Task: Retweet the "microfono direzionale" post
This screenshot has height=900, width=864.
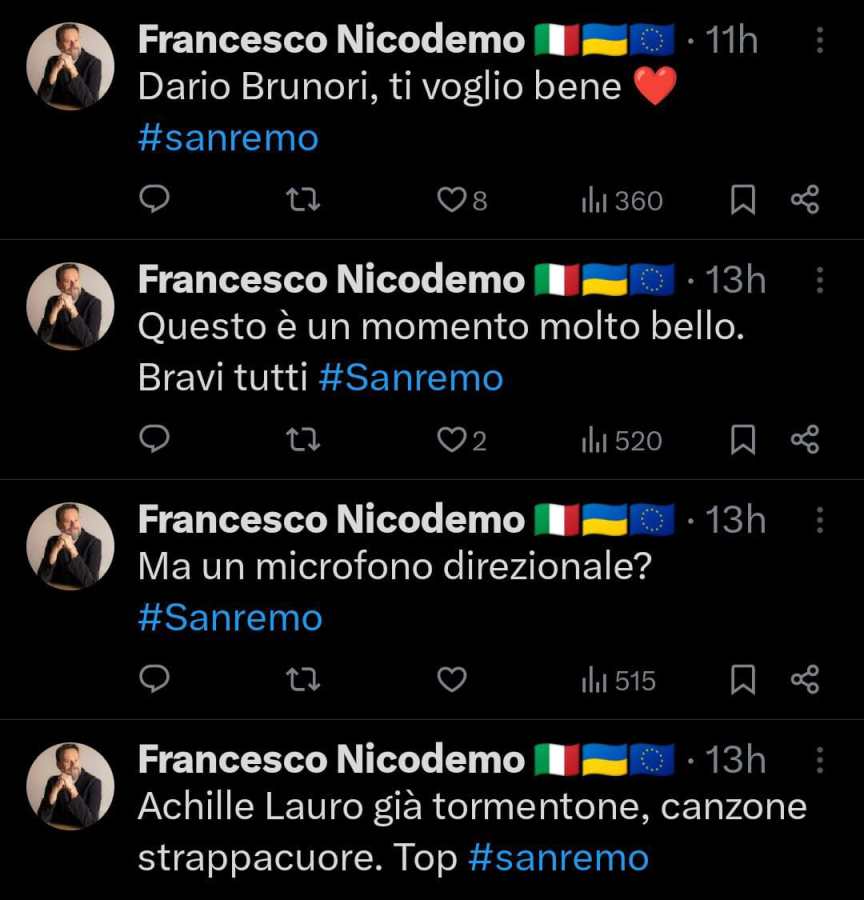Action: [x=302, y=680]
